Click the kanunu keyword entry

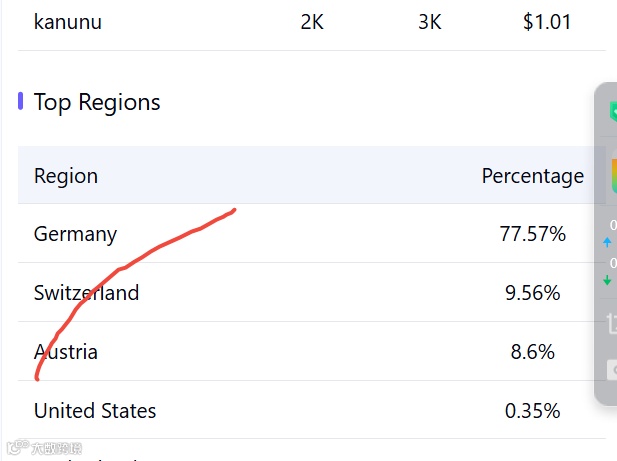coord(67,22)
